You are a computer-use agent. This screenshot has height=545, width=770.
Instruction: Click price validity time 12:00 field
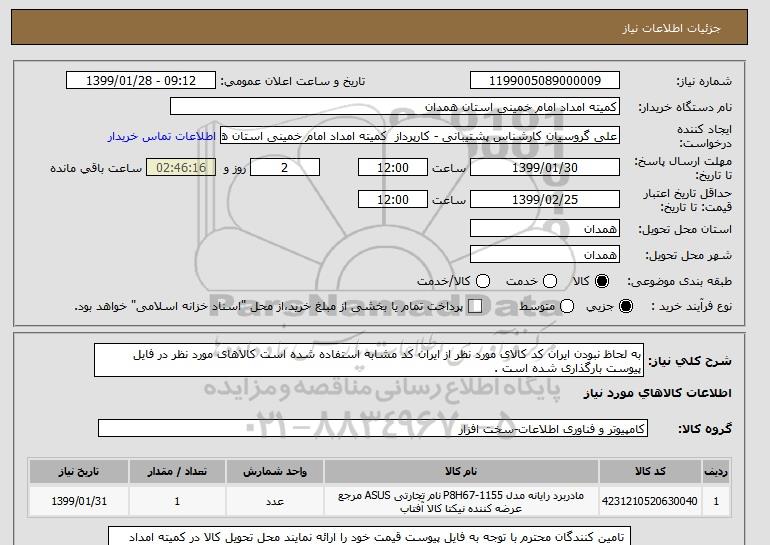(393, 199)
